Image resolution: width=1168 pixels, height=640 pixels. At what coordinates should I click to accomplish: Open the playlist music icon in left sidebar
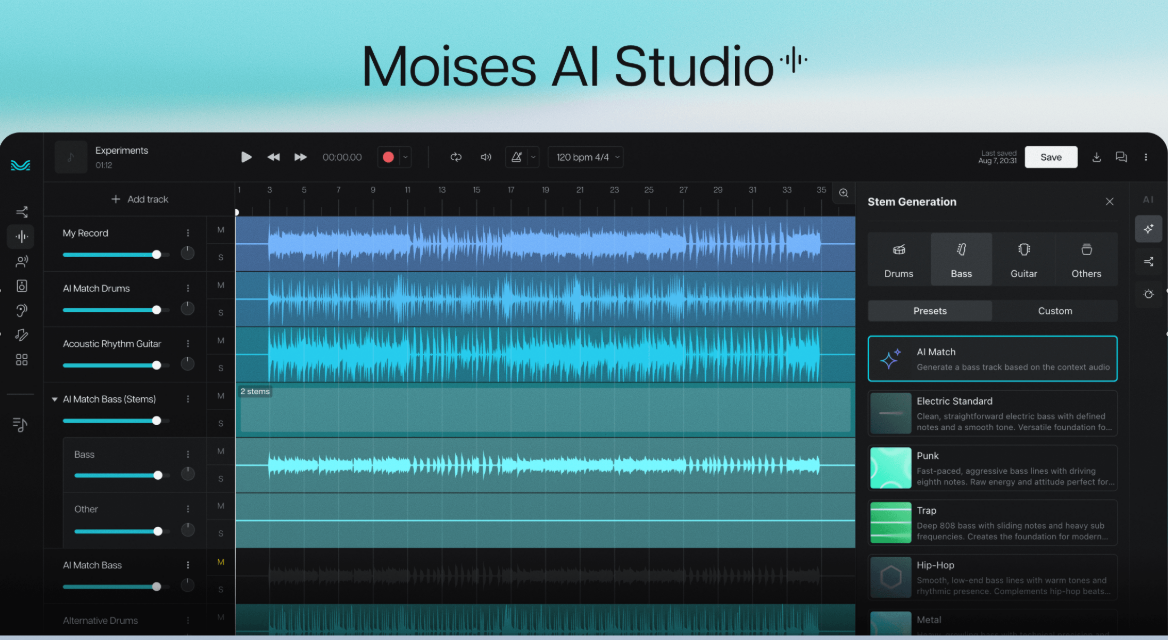pos(20,424)
